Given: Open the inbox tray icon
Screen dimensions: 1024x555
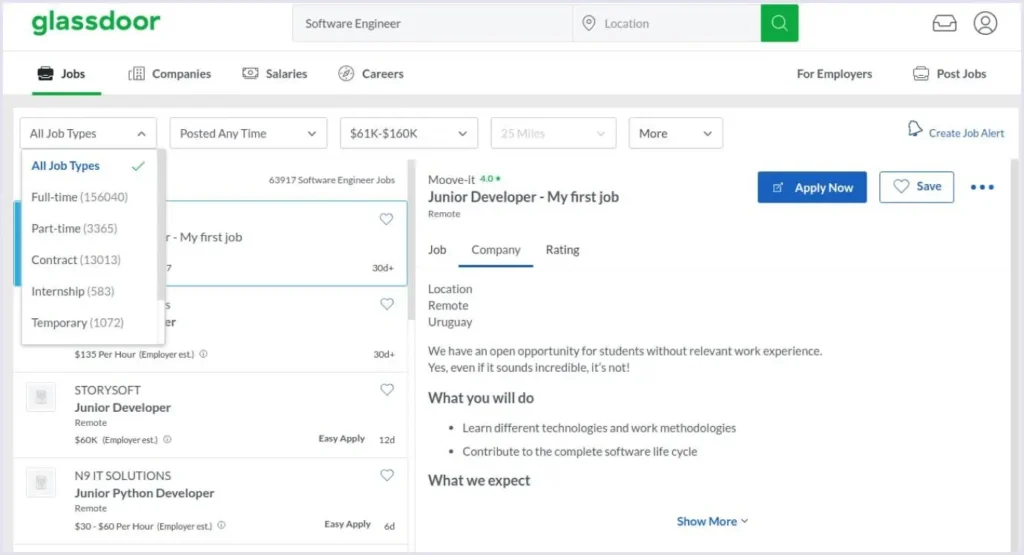Looking at the screenshot, I should pos(944,24).
